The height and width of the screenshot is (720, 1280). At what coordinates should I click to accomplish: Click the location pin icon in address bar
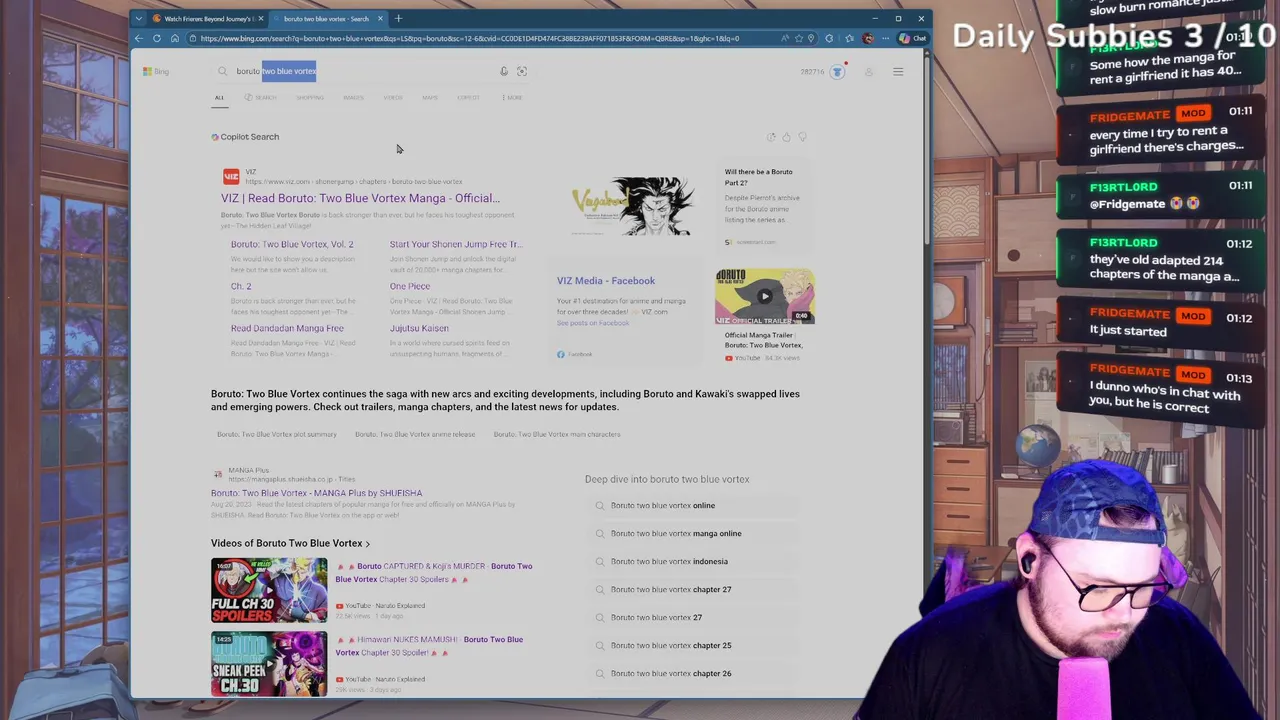(x=811, y=38)
